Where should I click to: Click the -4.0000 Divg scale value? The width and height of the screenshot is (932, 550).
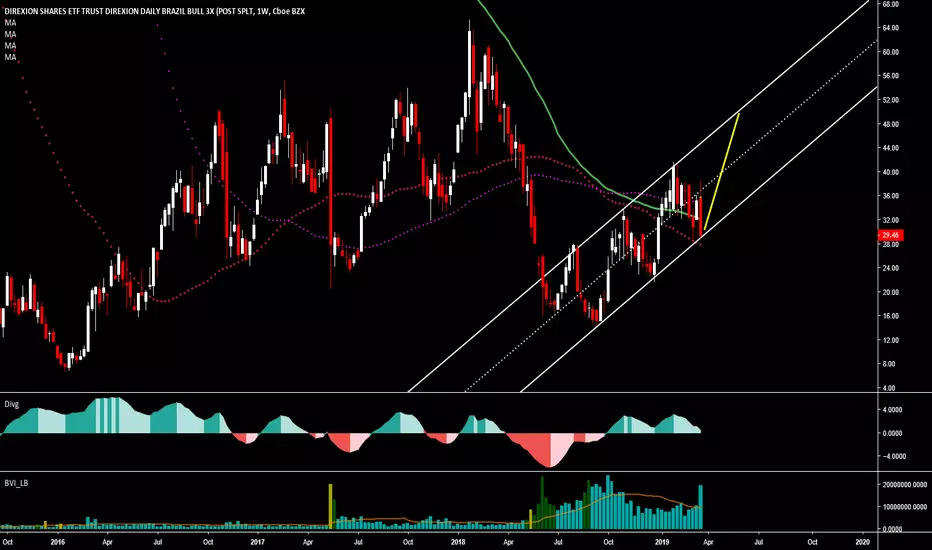tap(892, 457)
